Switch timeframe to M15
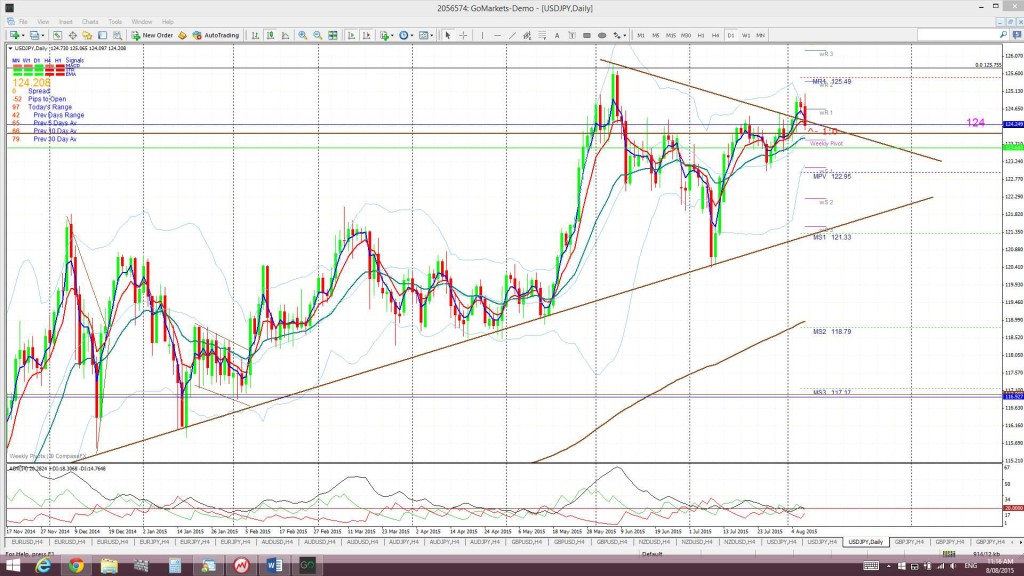 click(x=671, y=35)
